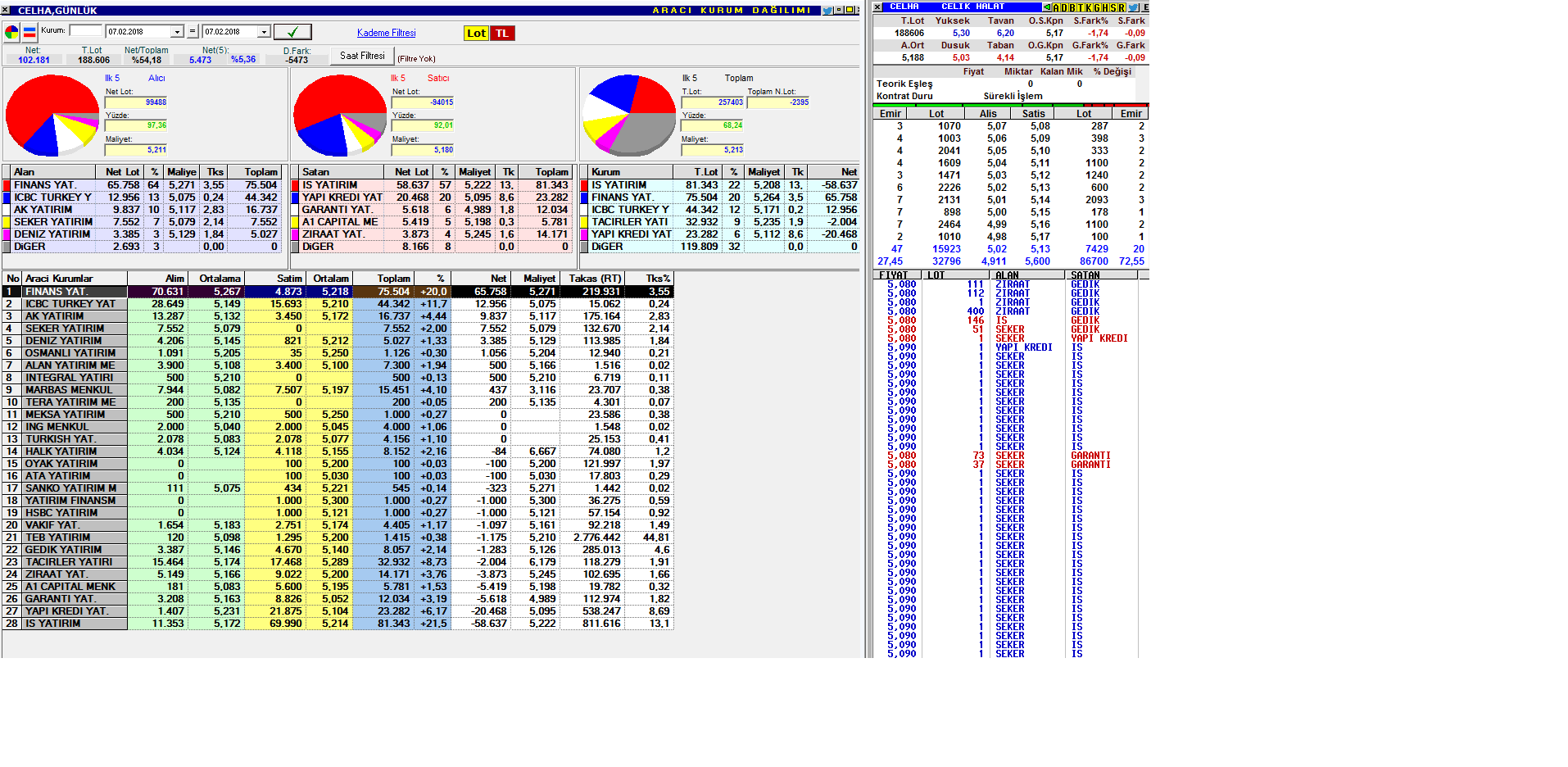Screen dimensions: 1568x767
Task: Click blue swatch beside ICBC TURKEY Y in Alan table
Action: 7,197
